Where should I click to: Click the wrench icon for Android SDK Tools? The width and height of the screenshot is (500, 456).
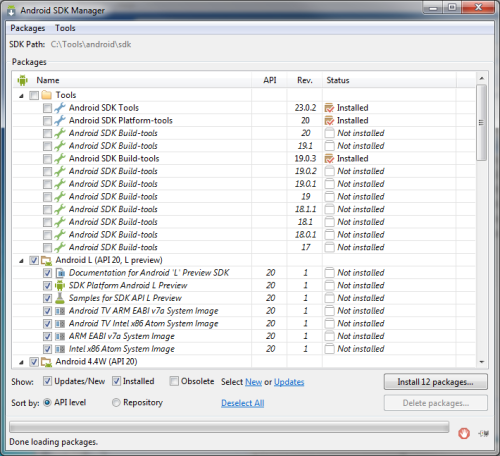pyautogui.click(x=60, y=108)
